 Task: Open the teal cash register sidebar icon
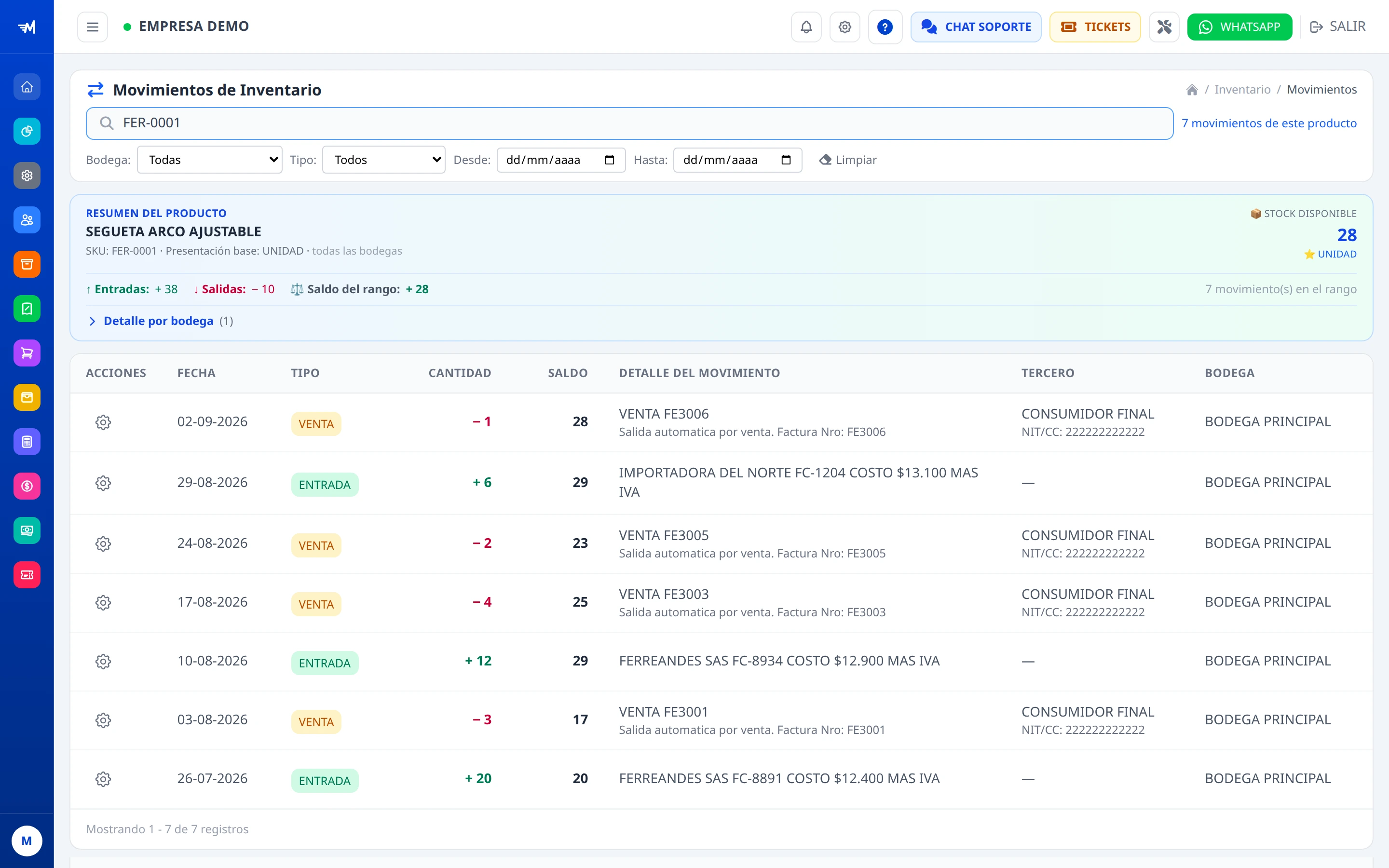point(27,530)
